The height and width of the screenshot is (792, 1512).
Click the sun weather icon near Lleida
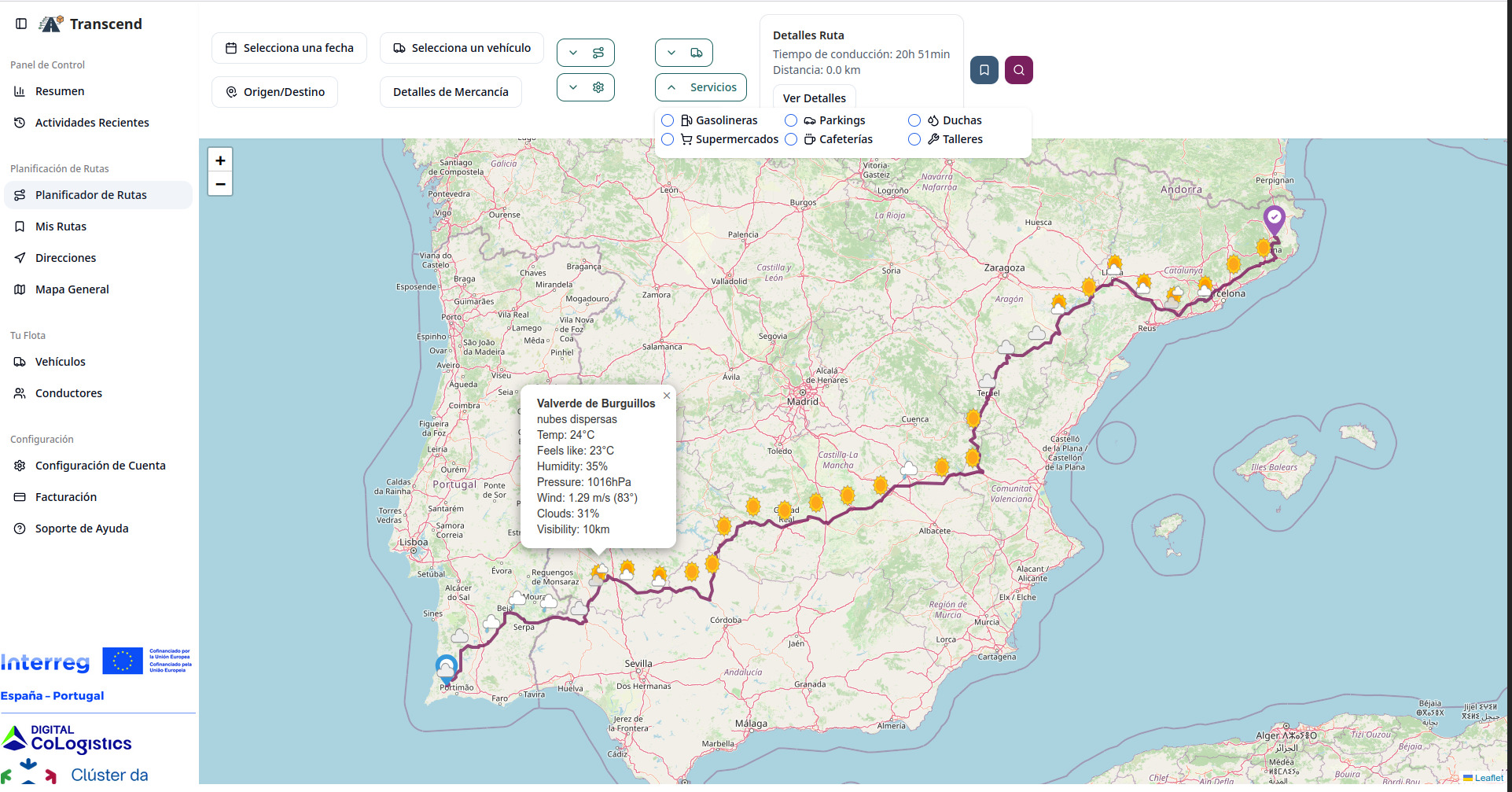[x=1114, y=264]
